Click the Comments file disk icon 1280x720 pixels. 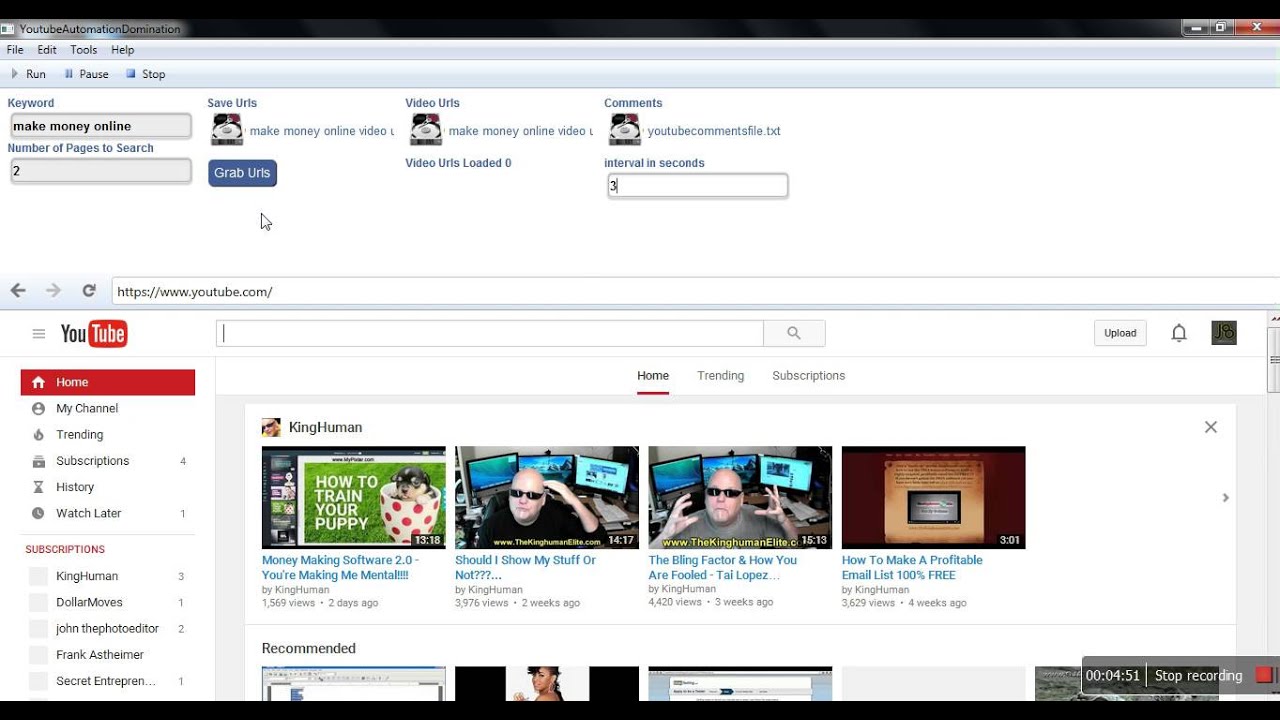point(625,130)
